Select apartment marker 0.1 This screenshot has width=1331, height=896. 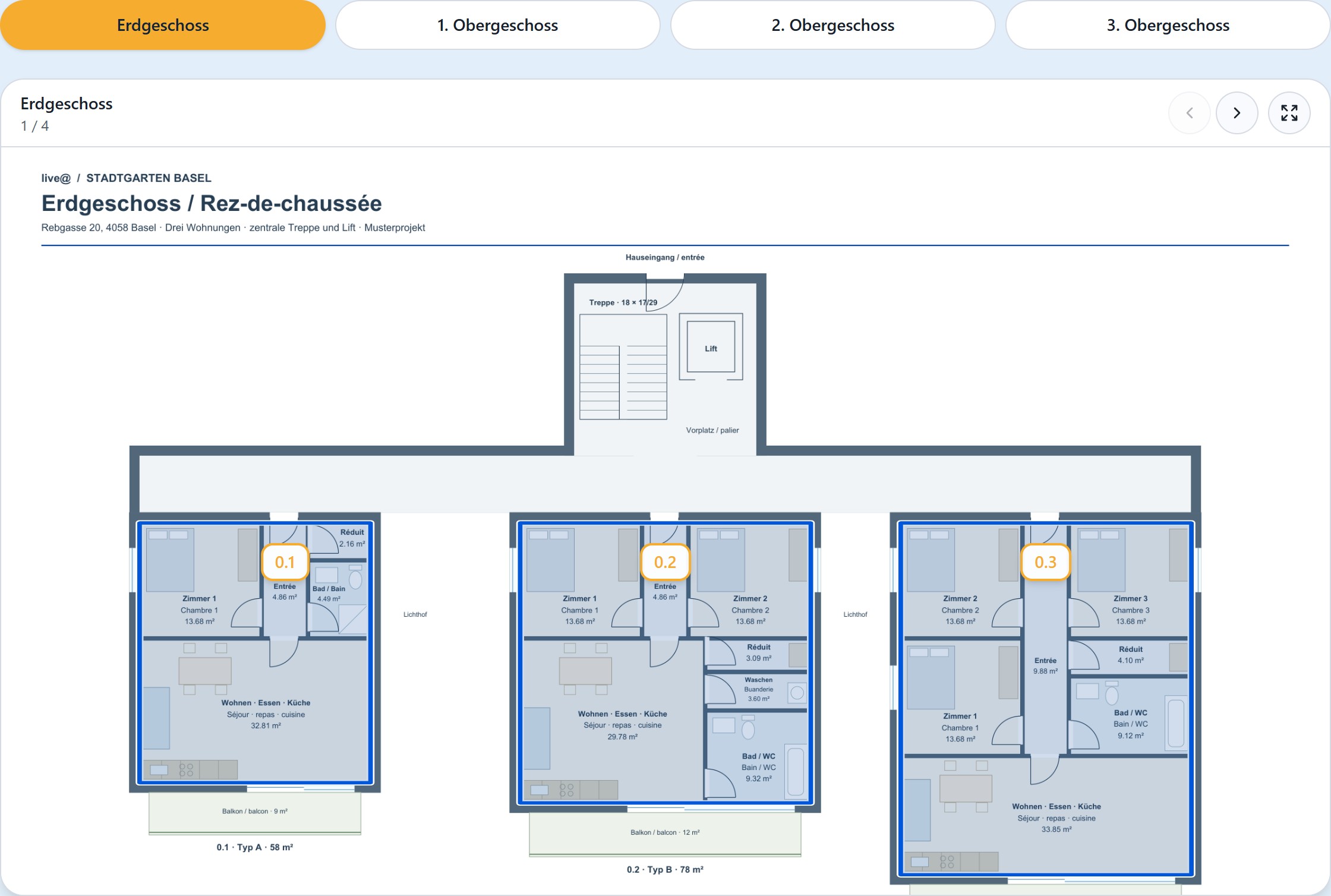(x=285, y=562)
